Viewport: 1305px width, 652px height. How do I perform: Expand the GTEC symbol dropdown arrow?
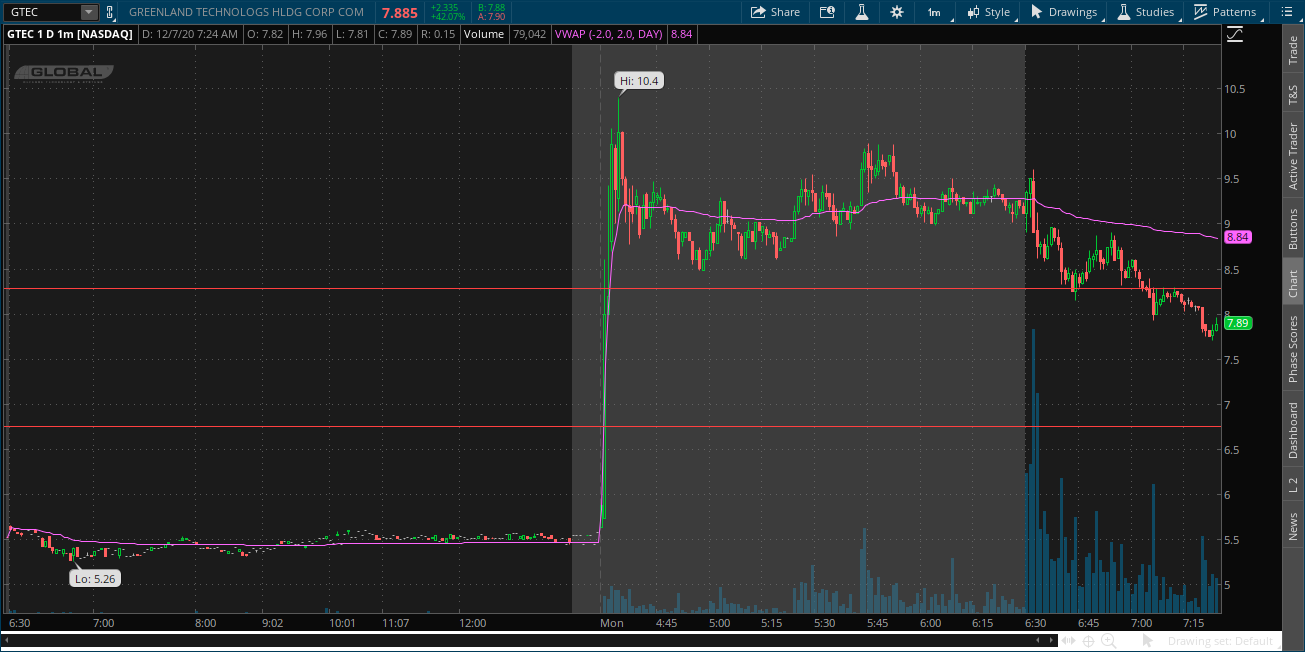coord(89,12)
